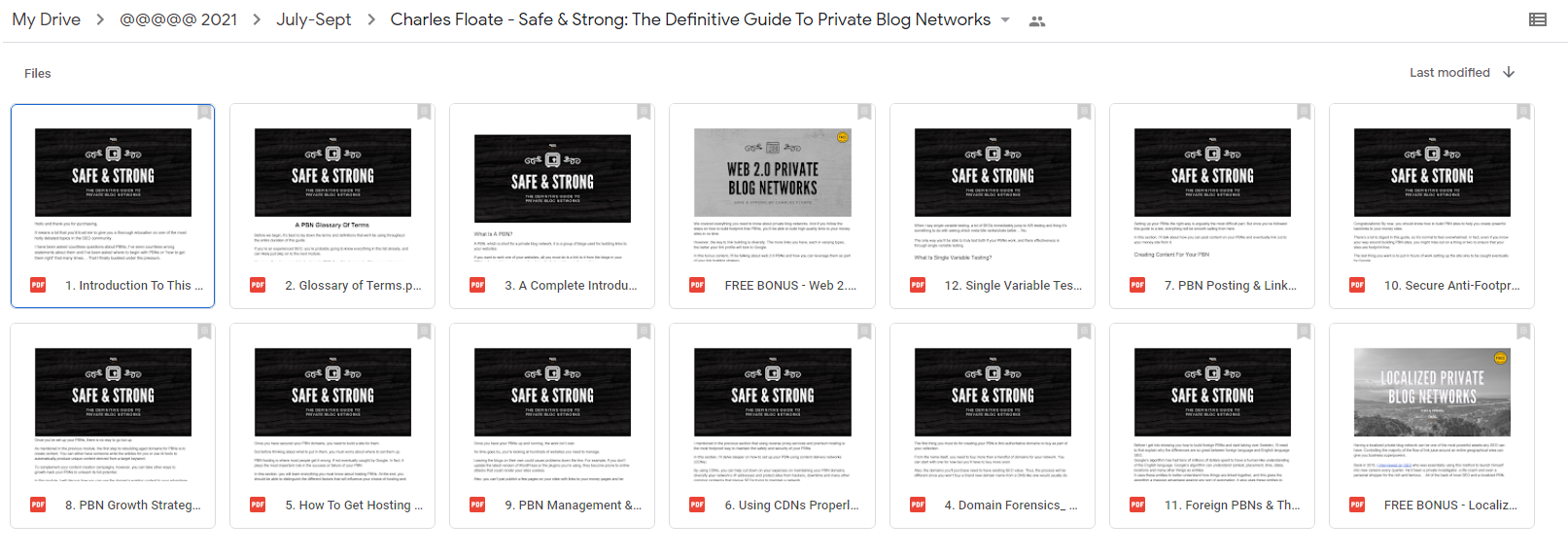
Task: Open Web 2.0 Private Blog Networks thumbnail
Action: (x=773, y=193)
